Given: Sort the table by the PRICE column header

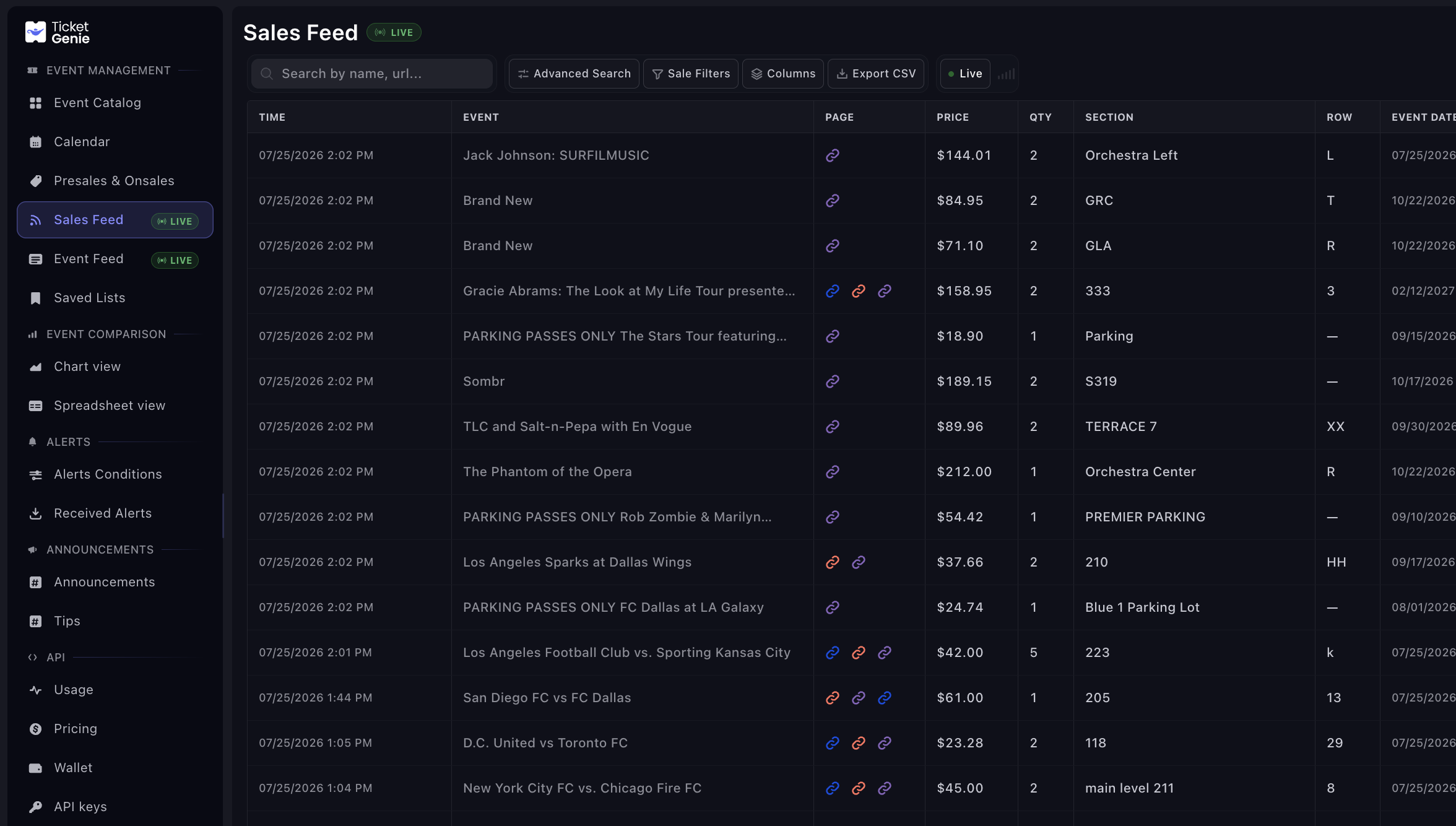Looking at the screenshot, I should coord(953,117).
